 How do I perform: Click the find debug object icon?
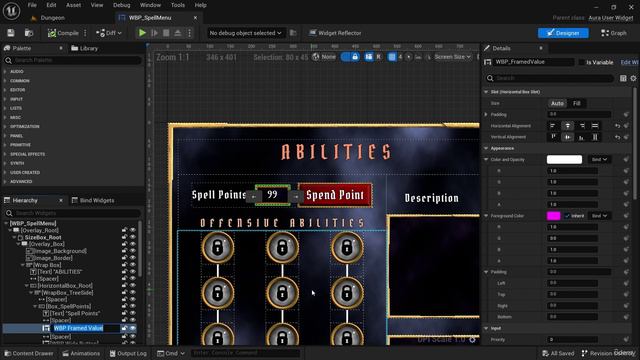click(293, 33)
